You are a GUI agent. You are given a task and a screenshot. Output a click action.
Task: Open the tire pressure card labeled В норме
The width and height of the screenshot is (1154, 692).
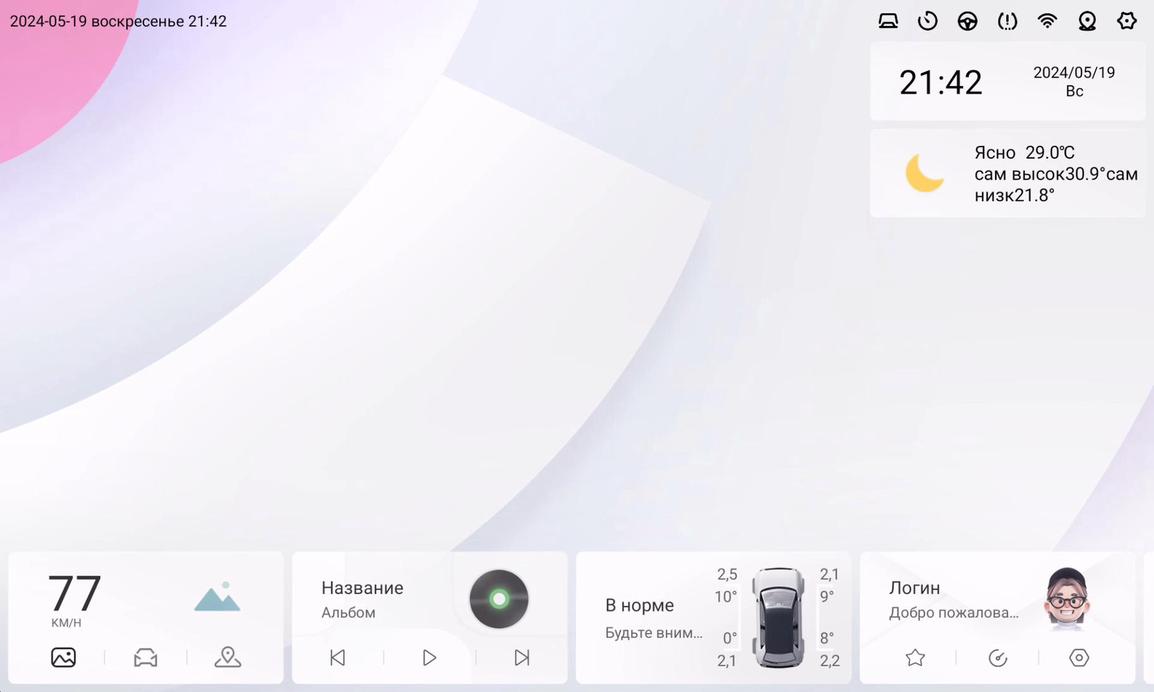(640, 605)
